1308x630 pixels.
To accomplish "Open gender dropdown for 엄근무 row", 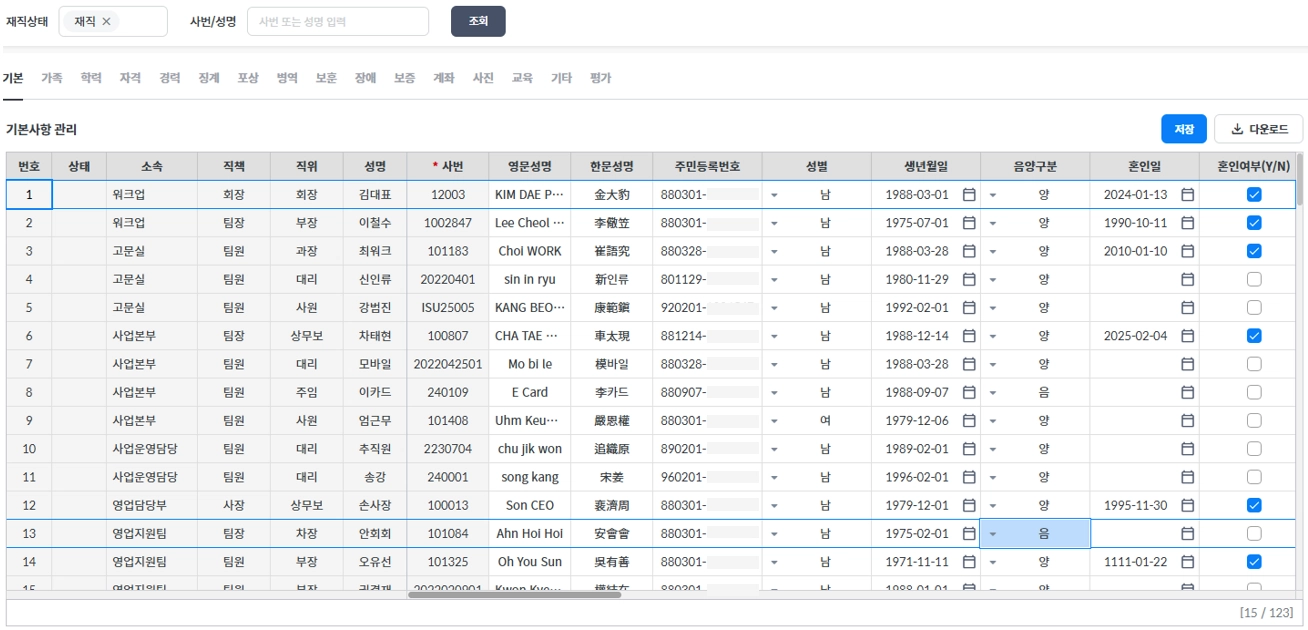I will 774,421.
